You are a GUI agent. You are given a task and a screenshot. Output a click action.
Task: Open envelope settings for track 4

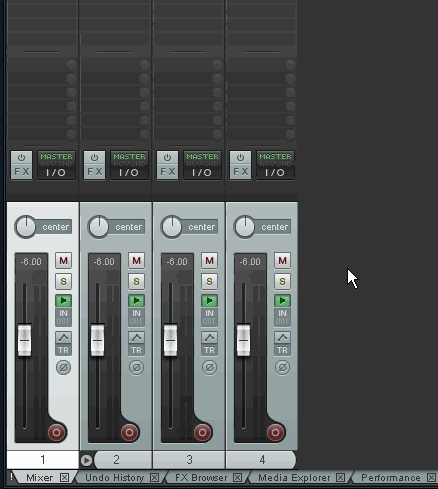pyautogui.click(x=282, y=338)
